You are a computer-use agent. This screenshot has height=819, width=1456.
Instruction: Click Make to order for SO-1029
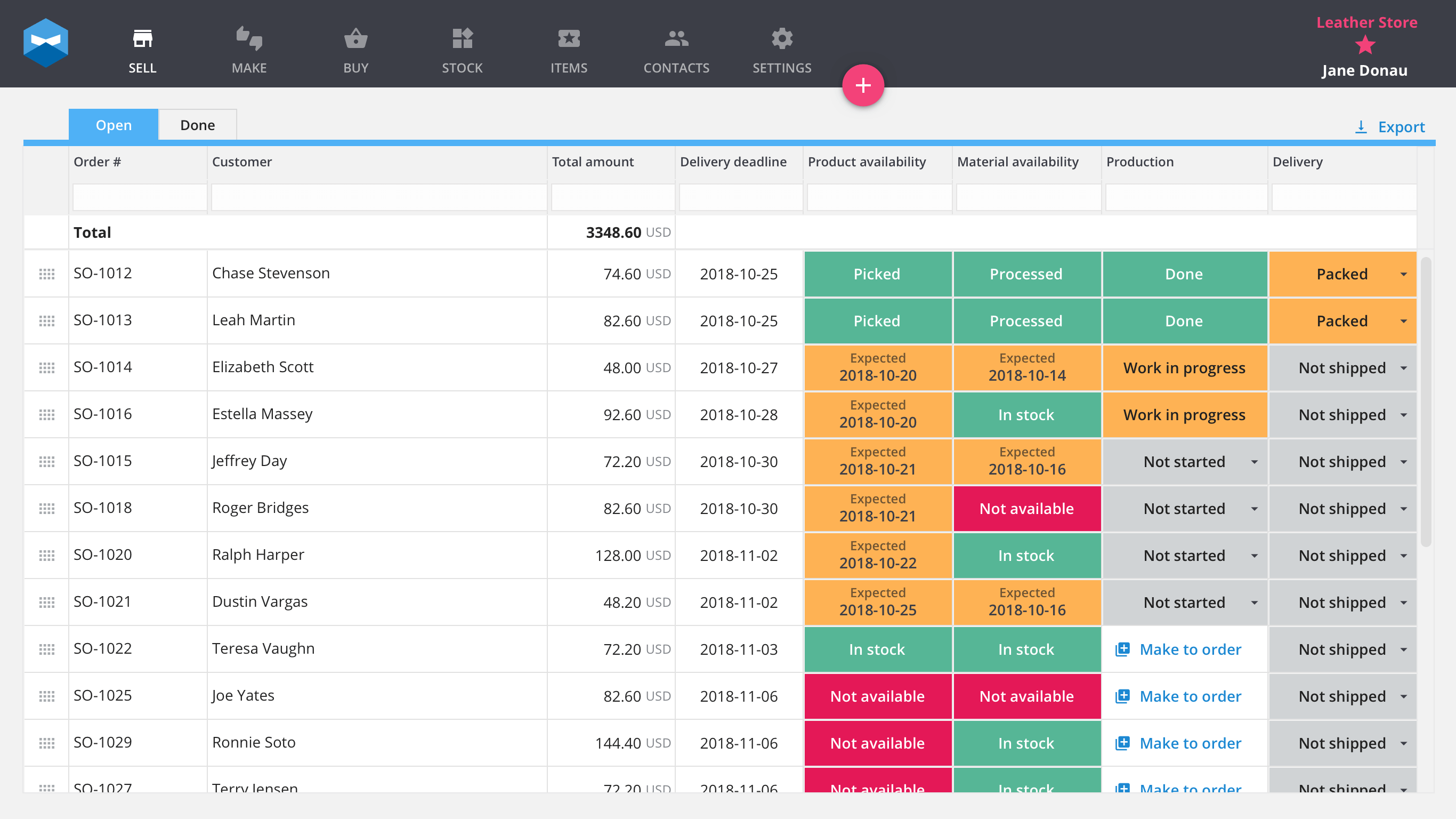pos(1190,743)
